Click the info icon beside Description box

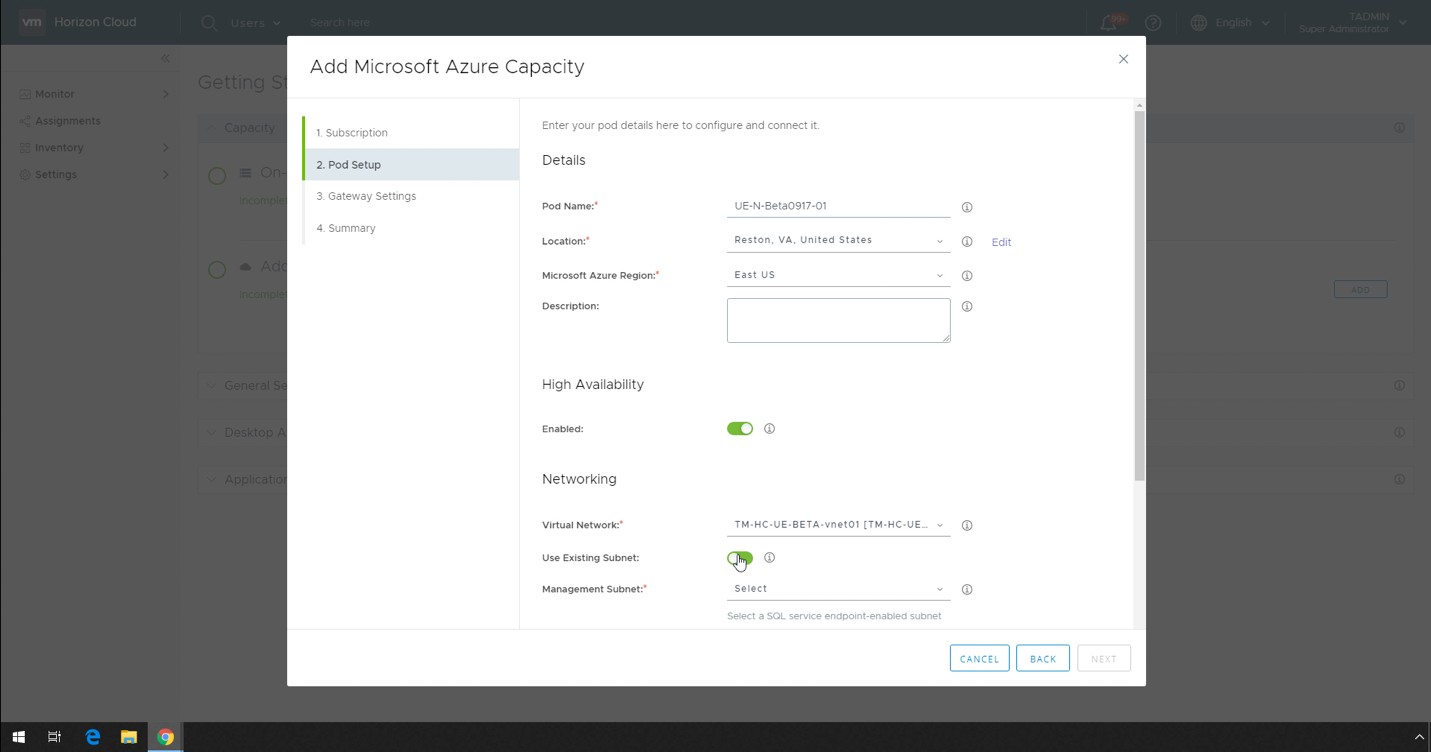coord(967,307)
